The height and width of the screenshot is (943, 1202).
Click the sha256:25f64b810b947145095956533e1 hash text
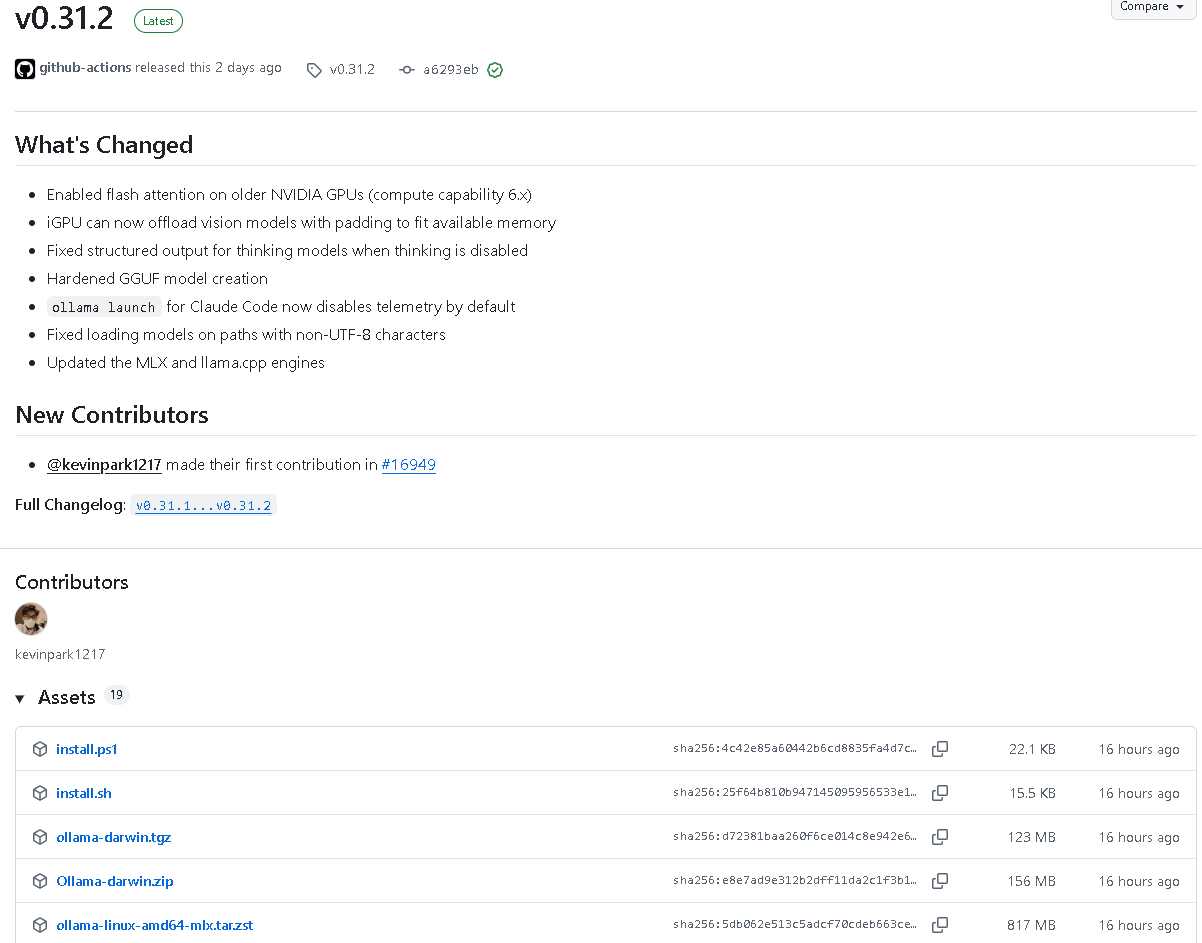tap(795, 793)
